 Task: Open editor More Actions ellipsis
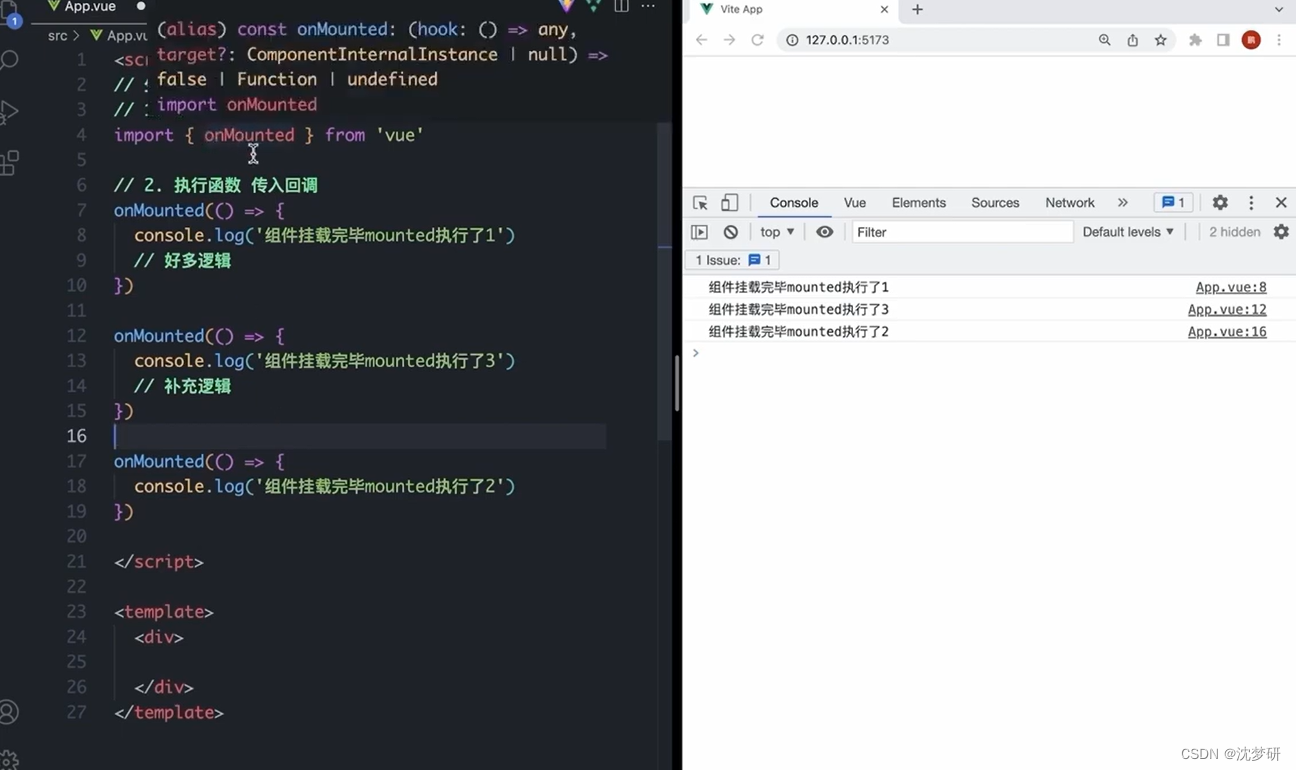tap(648, 6)
